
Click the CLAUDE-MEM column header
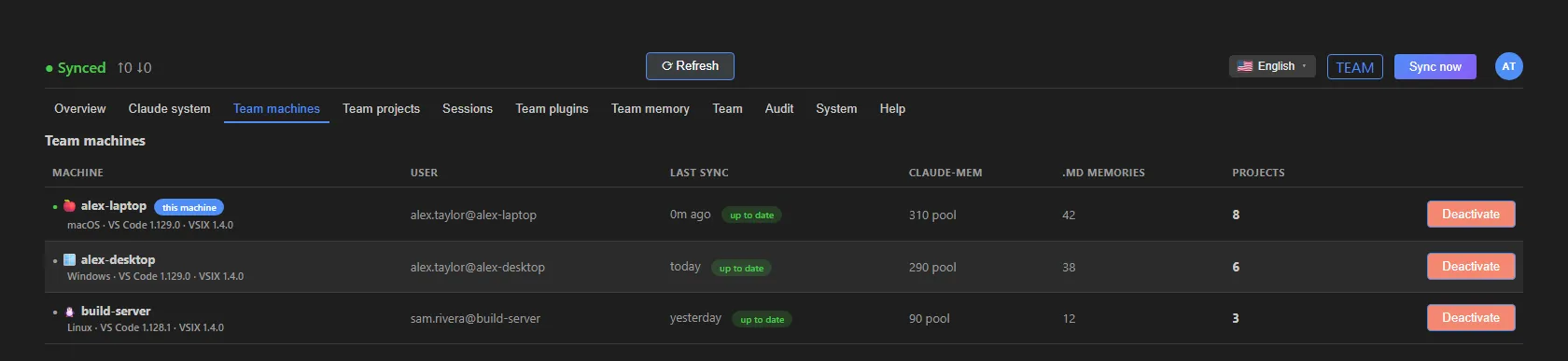[x=945, y=173]
